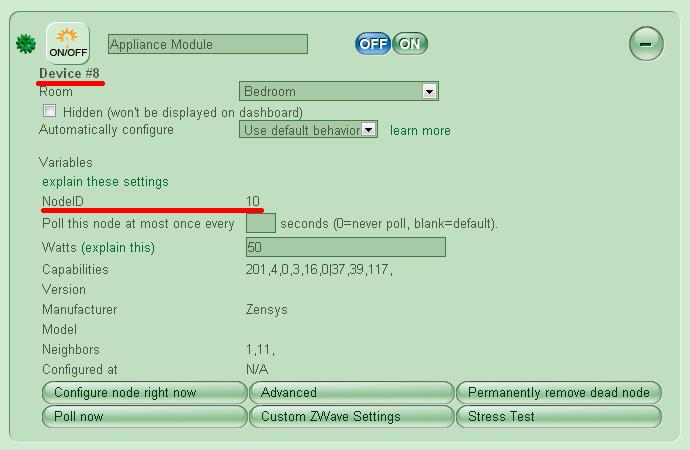Click the Appliance Module name field
Viewport: 690px width, 450px height.
[x=207, y=44]
